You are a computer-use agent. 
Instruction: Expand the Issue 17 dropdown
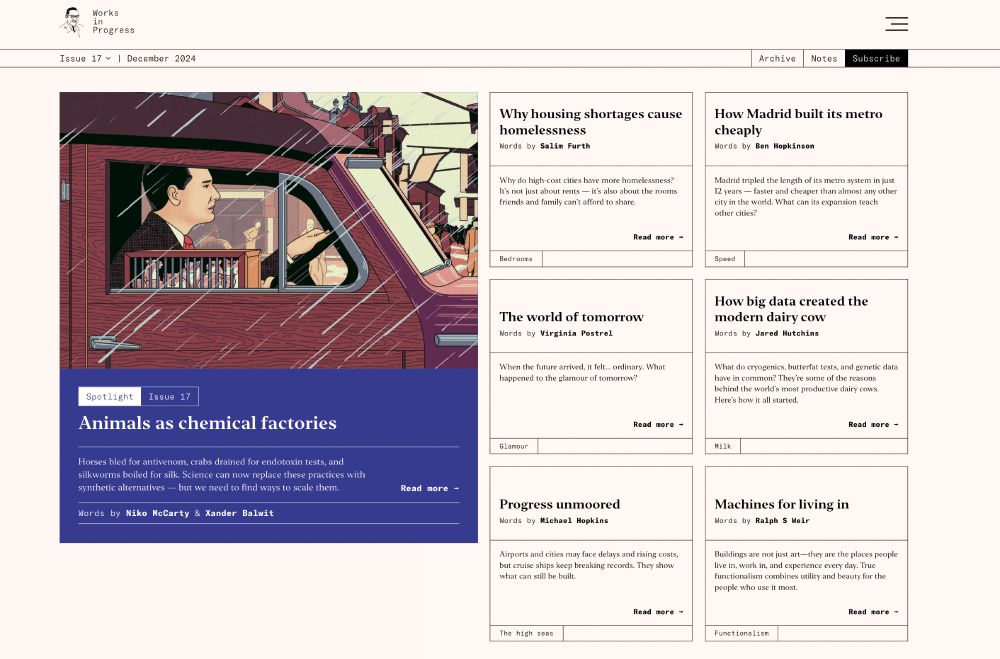85,58
